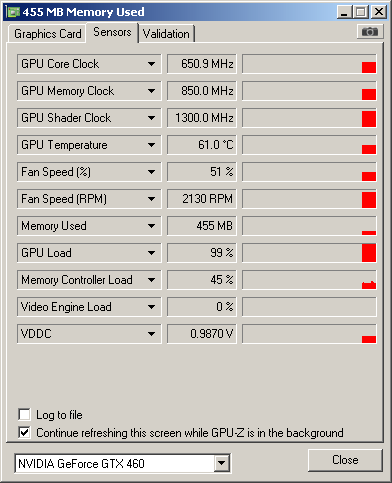392x483 pixels.
Task: Click the Close button at bottom
Action: [345, 460]
